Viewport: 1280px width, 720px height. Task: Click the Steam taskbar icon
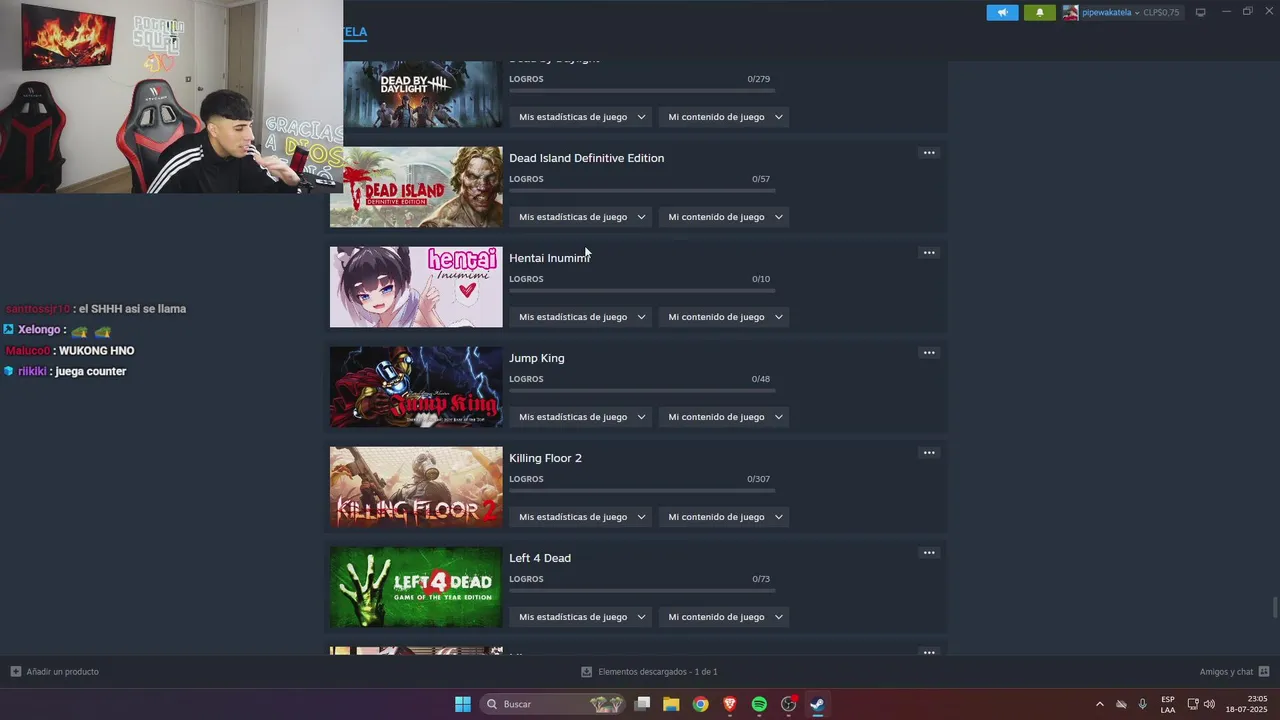click(817, 704)
